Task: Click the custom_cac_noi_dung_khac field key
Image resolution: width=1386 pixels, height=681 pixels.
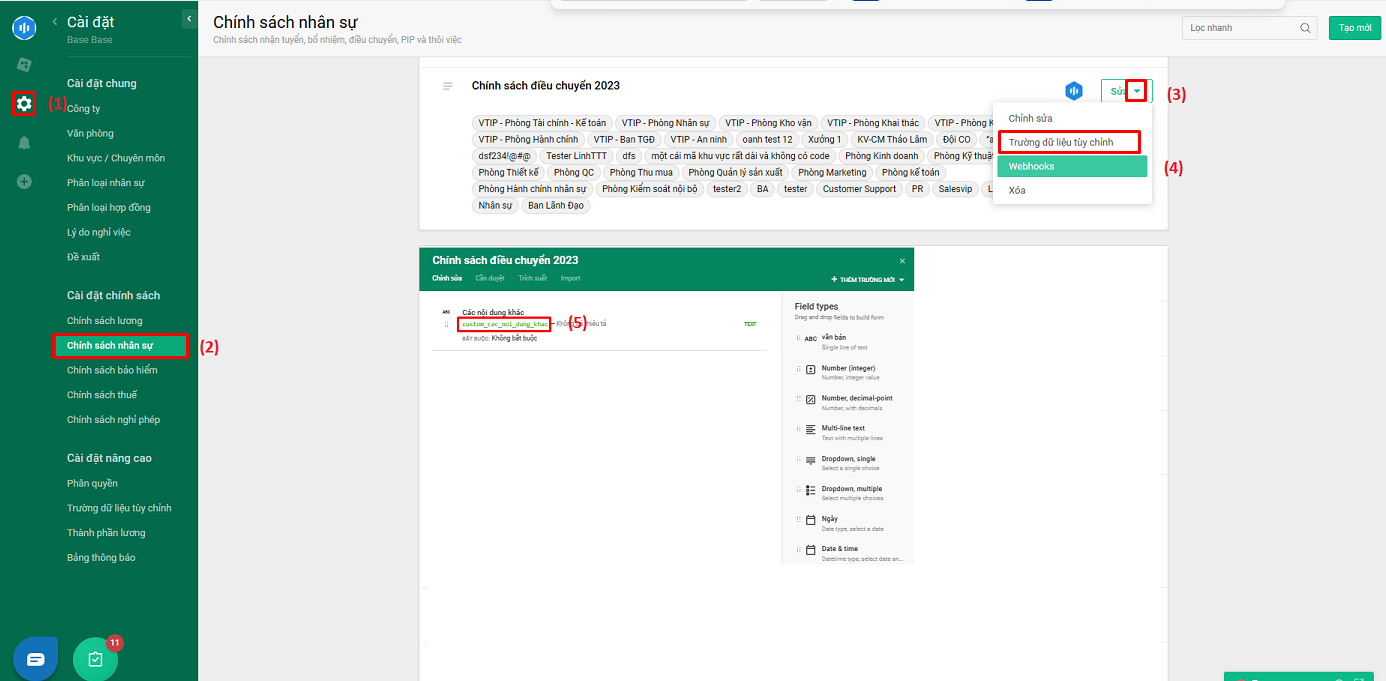Action: (504, 324)
